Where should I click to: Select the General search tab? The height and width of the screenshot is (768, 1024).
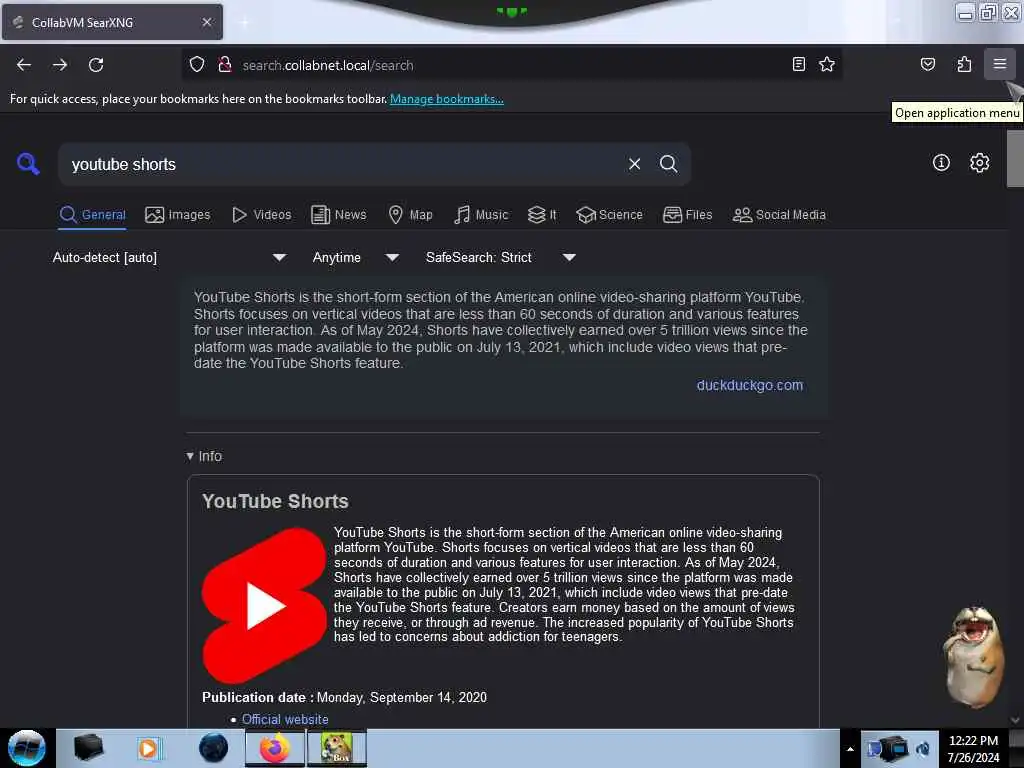(92, 215)
